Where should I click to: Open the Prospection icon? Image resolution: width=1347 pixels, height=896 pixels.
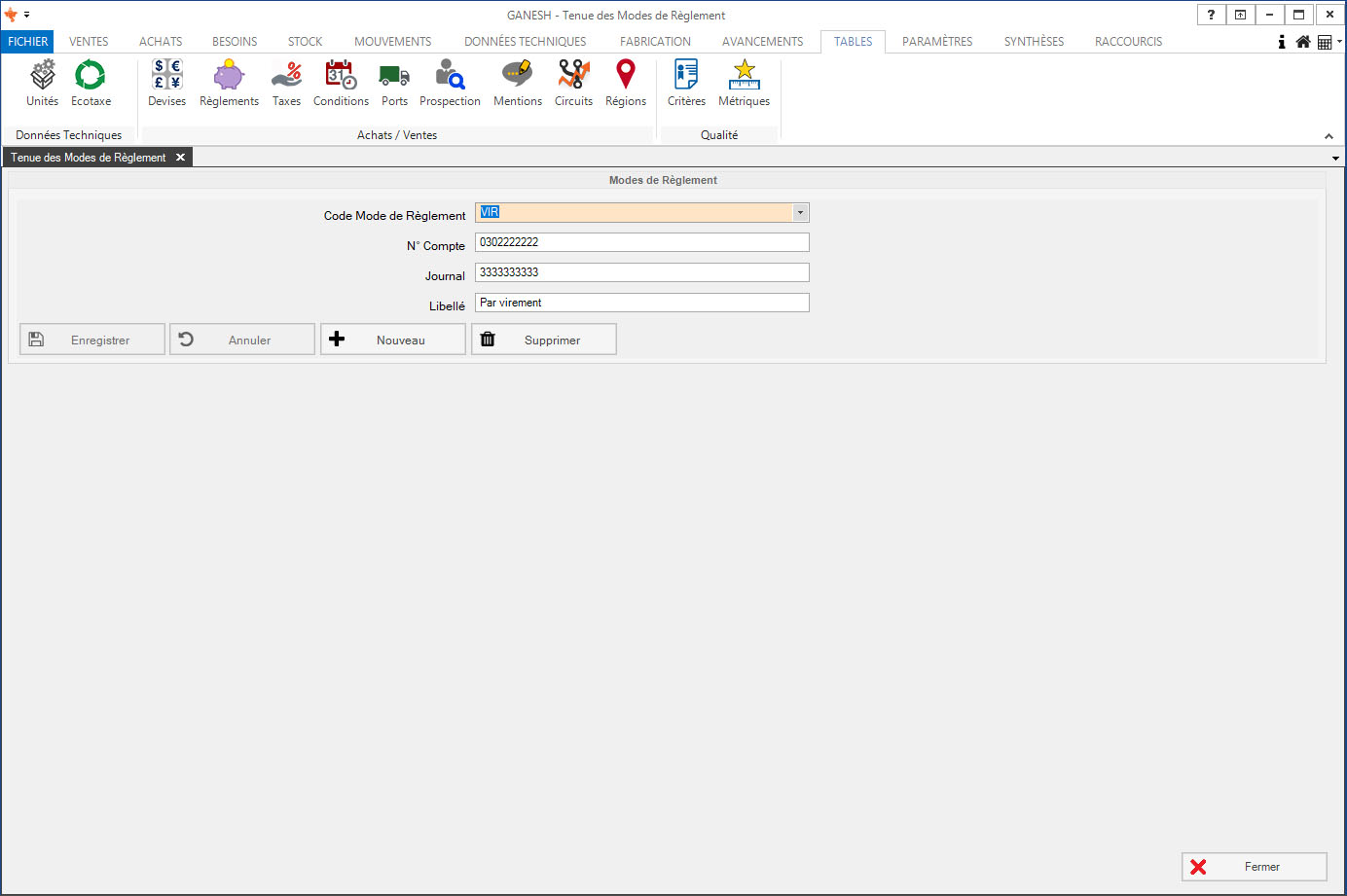[x=450, y=76]
